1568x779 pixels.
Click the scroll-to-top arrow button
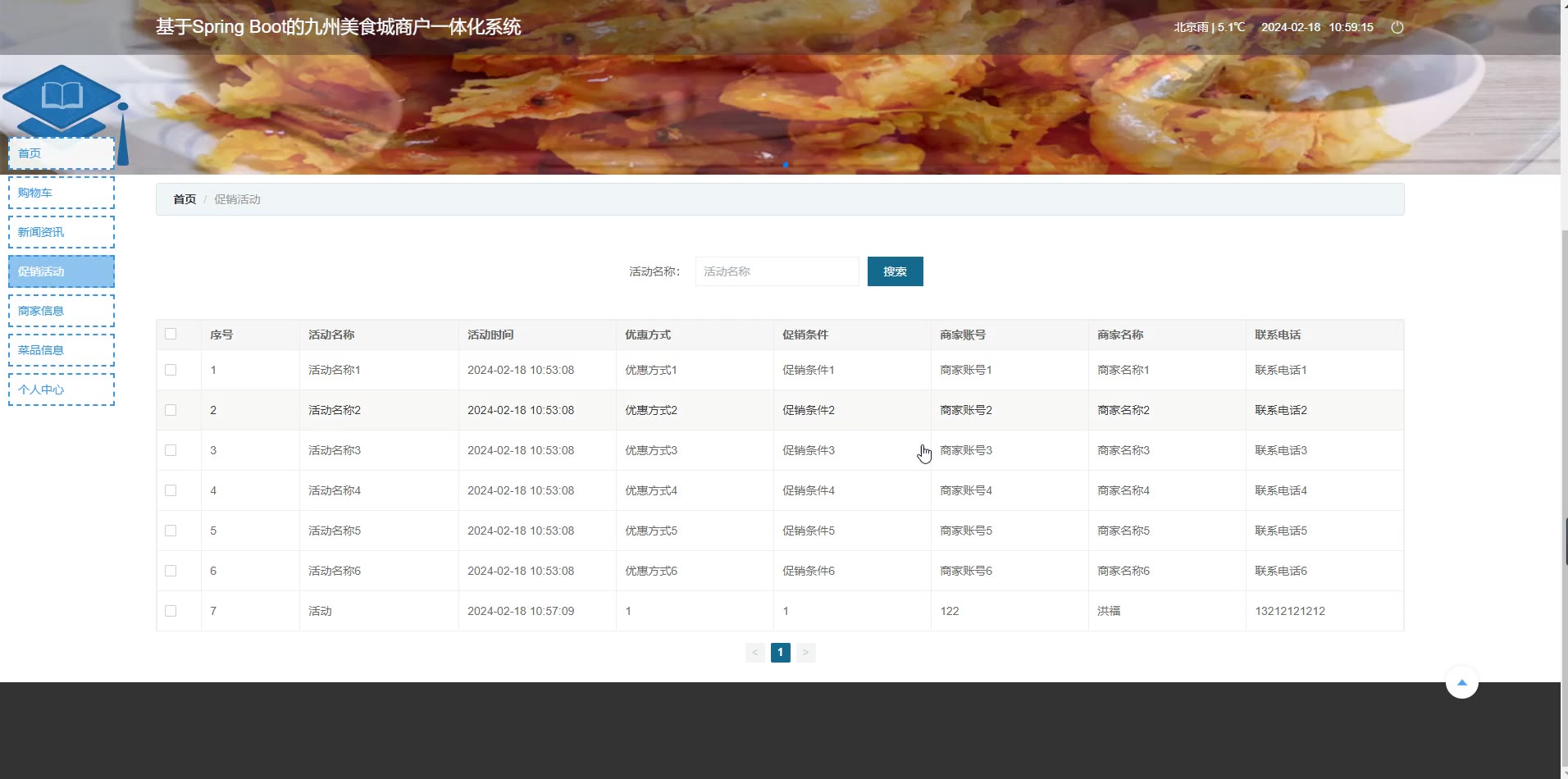(x=1461, y=682)
